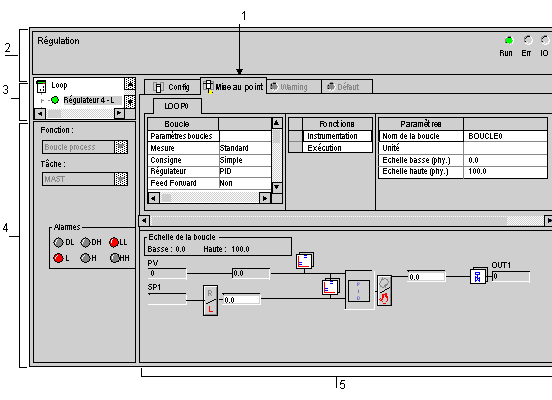Click the PV trend graph icon above the line
Image resolution: width=552 pixels, height=400 pixels.
305,261
